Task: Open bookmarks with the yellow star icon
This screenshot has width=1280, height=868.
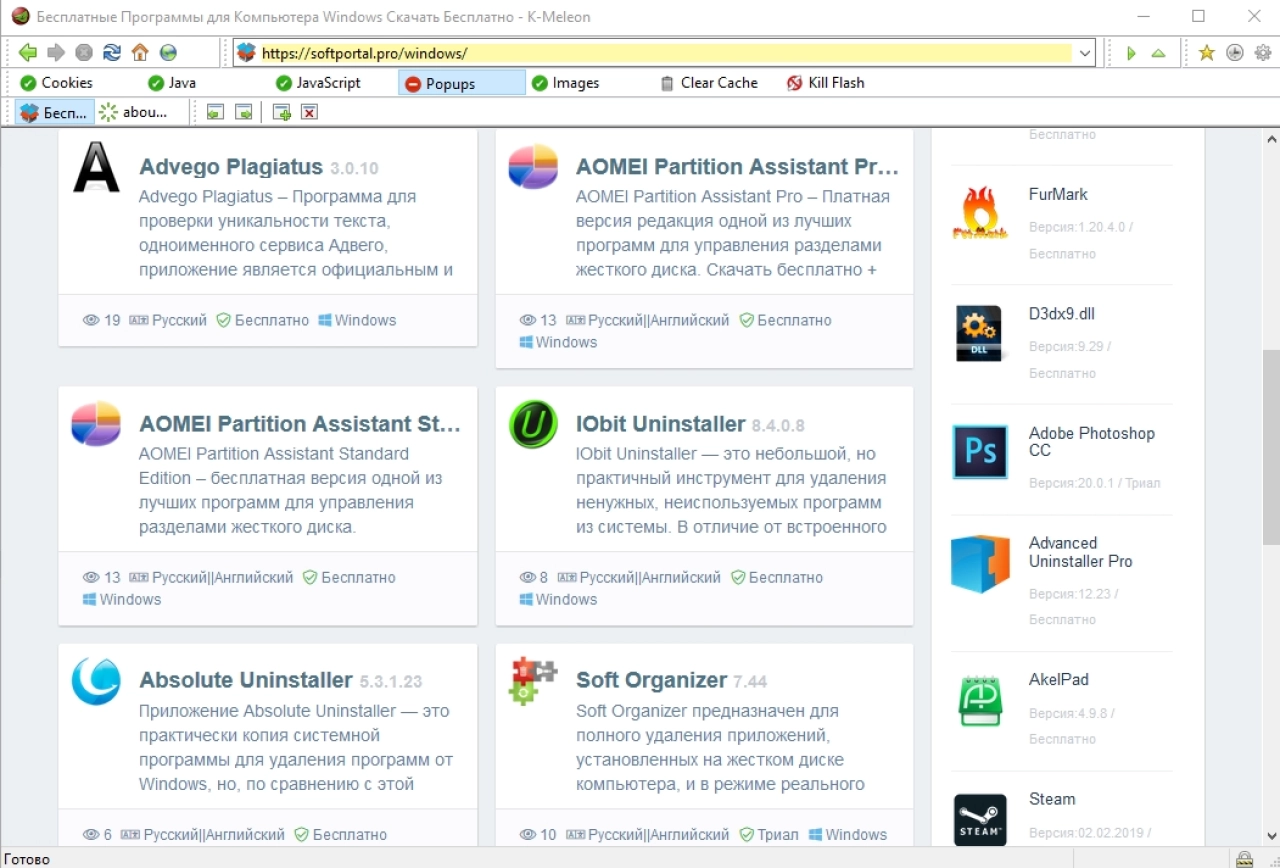Action: [1207, 53]
